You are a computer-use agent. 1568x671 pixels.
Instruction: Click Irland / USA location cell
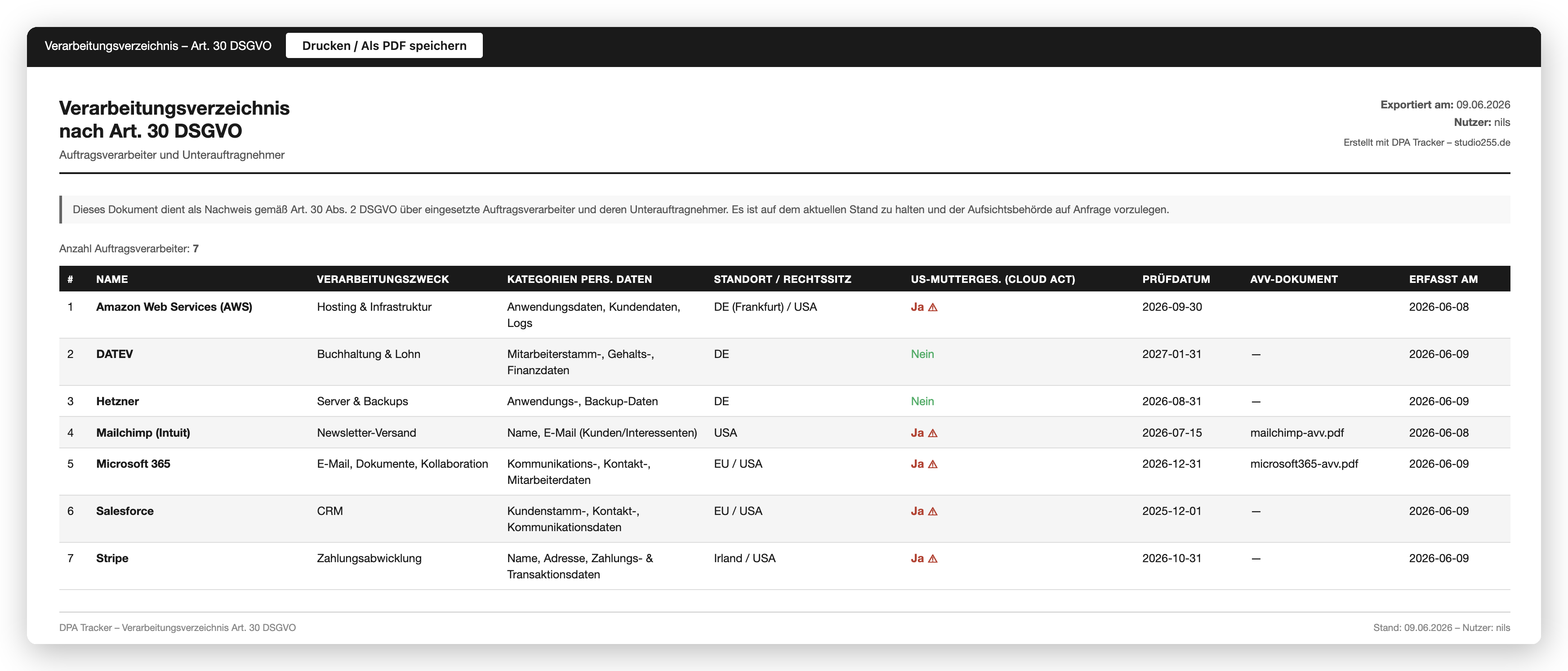744,558
